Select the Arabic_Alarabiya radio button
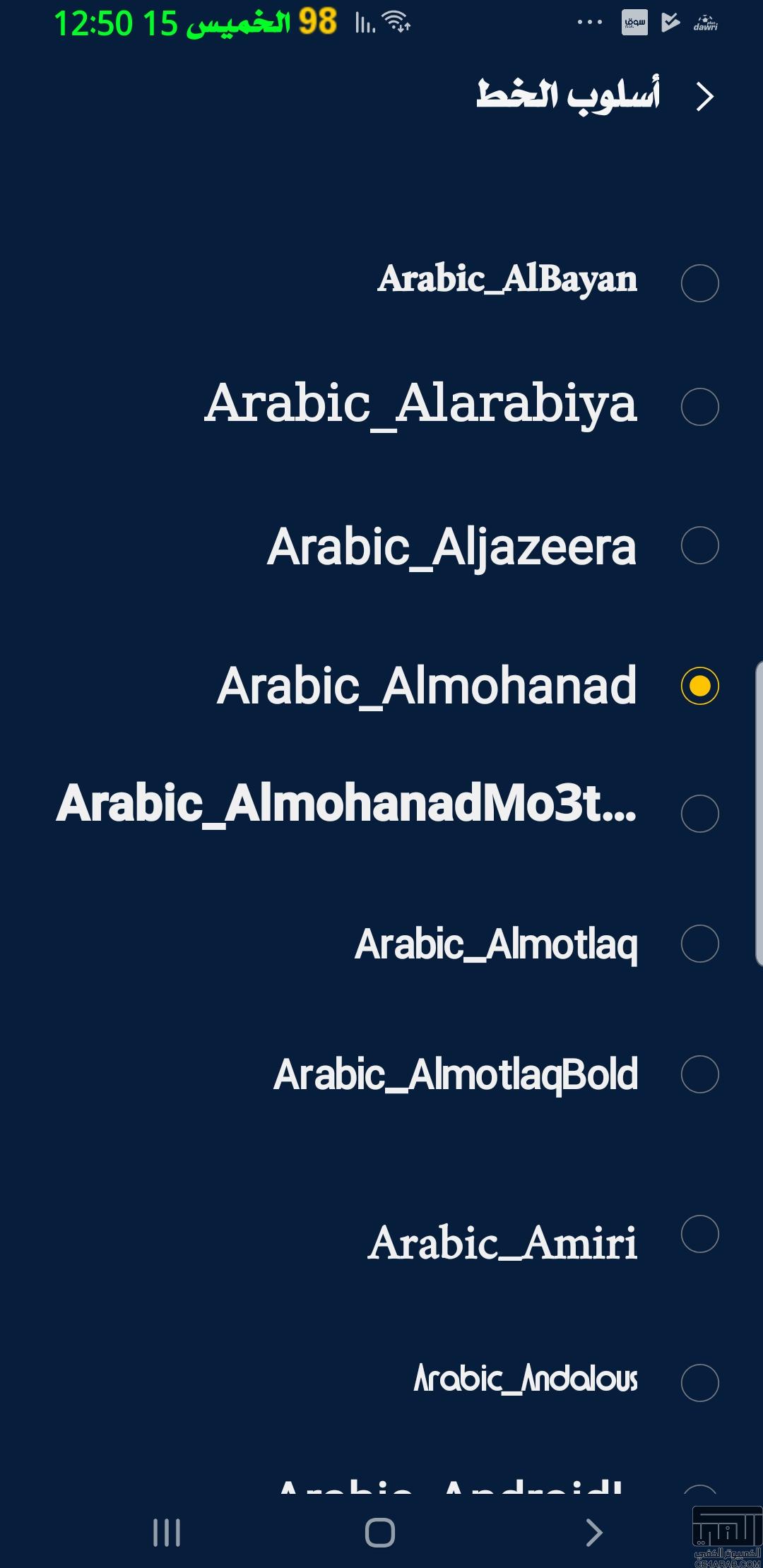The image size is (763, 1568). click(699, 407)
